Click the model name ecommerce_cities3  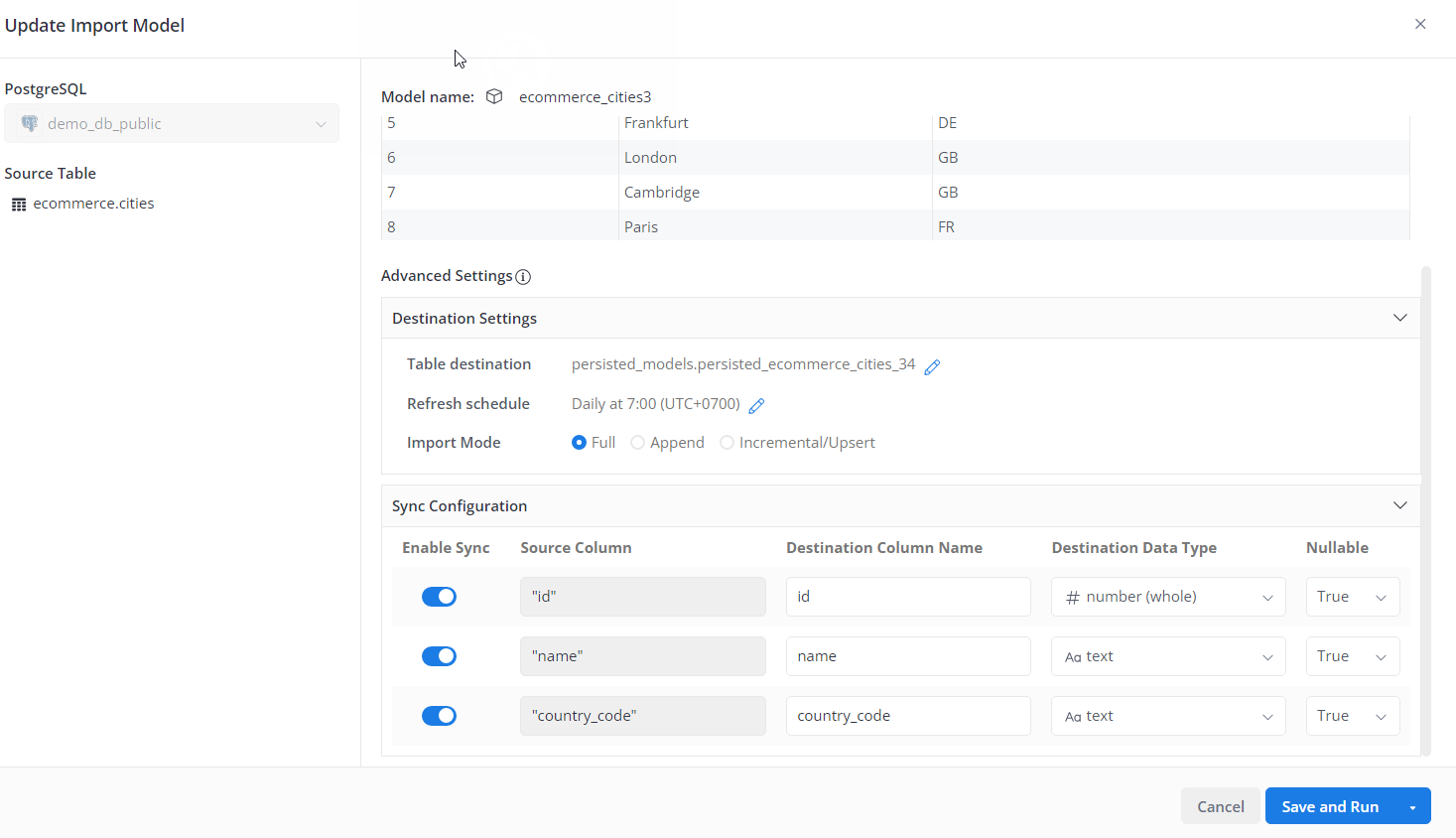tap(585, 97)
